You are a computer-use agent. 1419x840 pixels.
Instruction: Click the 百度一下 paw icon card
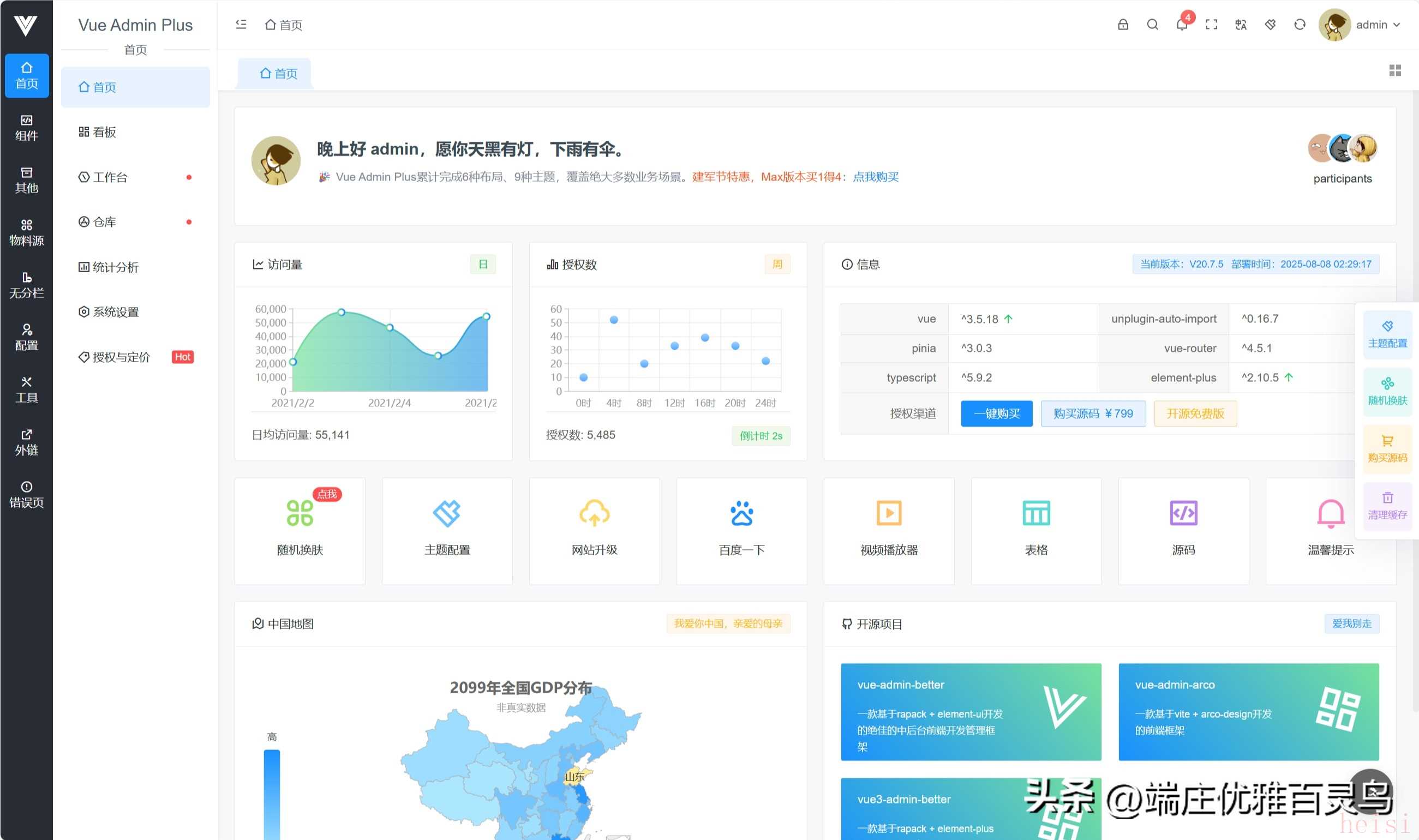pos(741,513)
